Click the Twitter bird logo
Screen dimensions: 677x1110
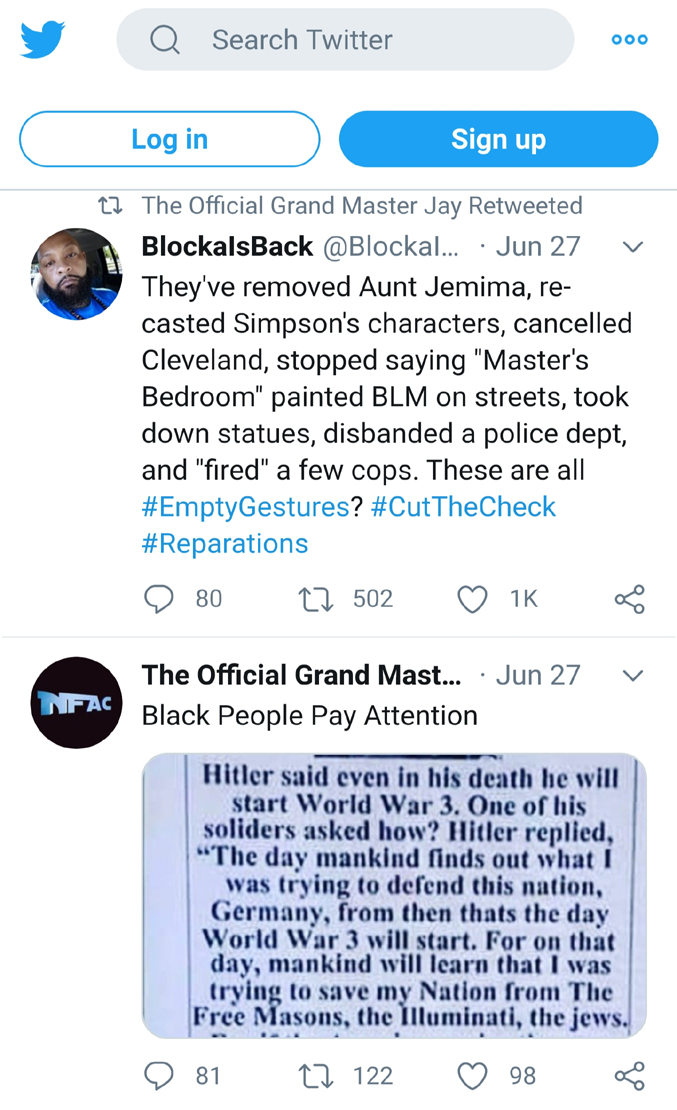click(x=43, y=40)
